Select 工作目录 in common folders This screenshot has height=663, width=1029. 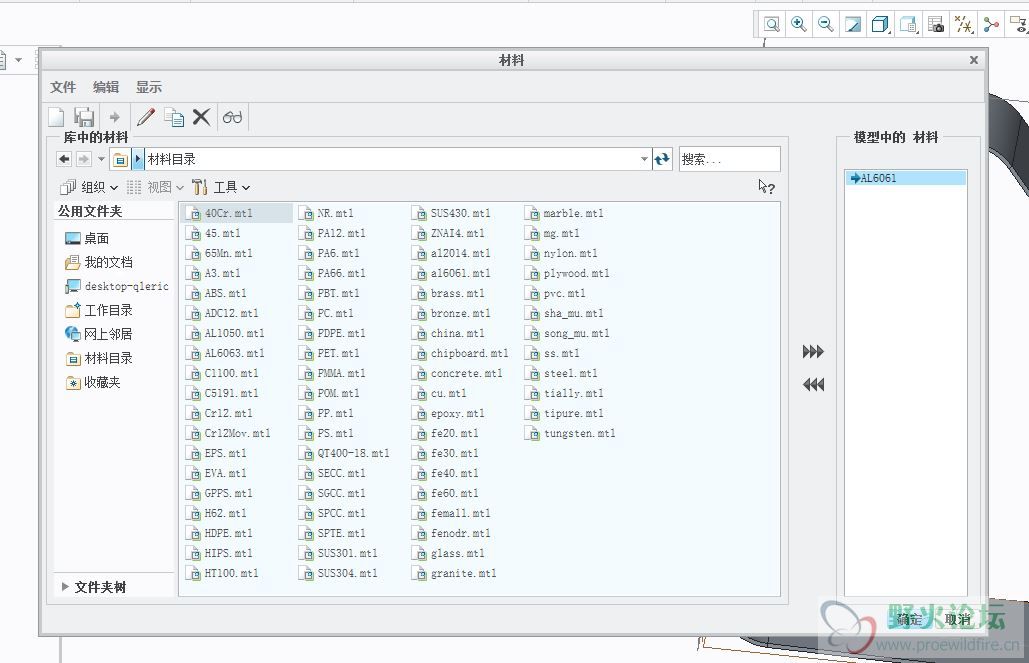[x=108, y=310]
